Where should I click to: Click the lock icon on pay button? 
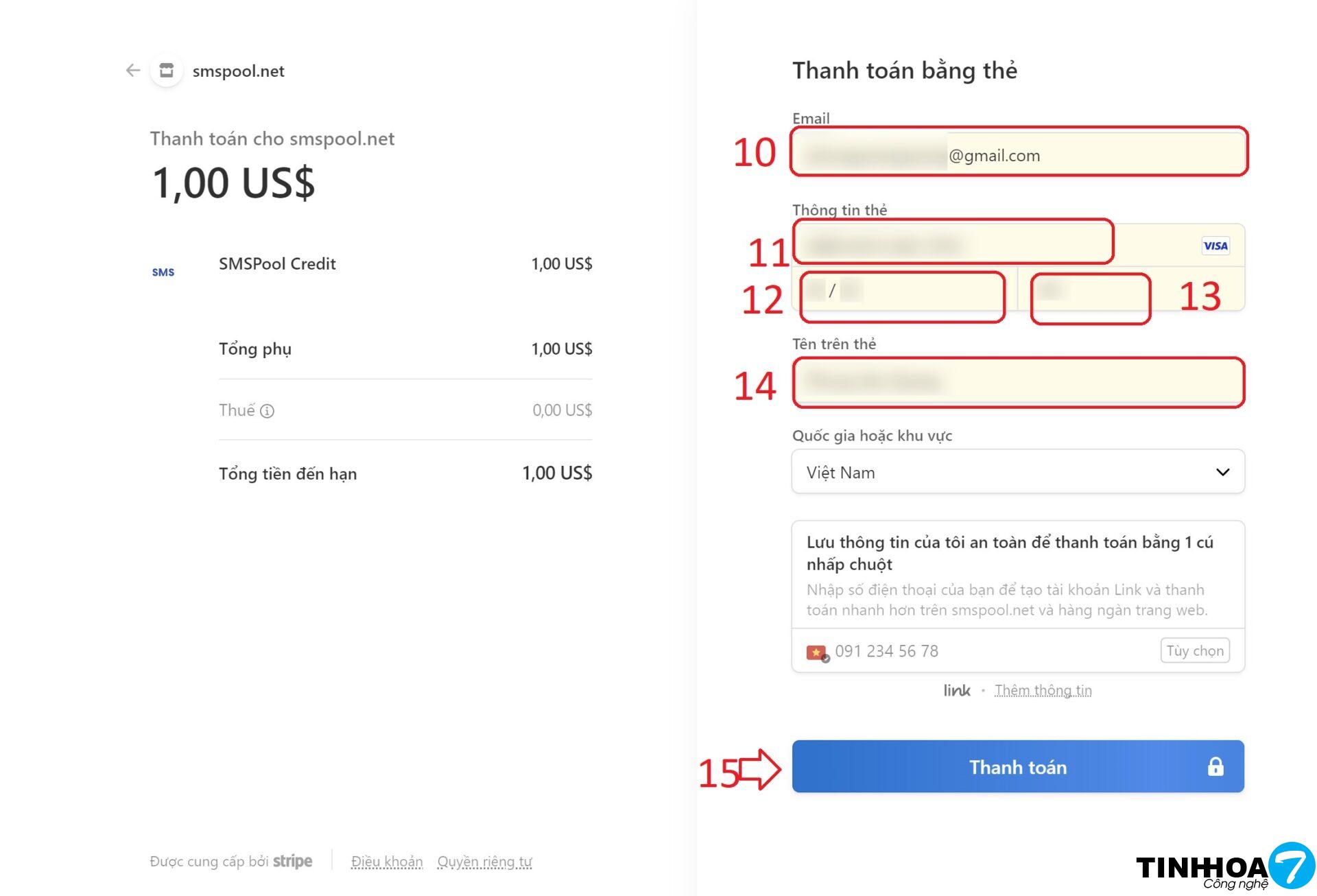[x=1215, y=766]
